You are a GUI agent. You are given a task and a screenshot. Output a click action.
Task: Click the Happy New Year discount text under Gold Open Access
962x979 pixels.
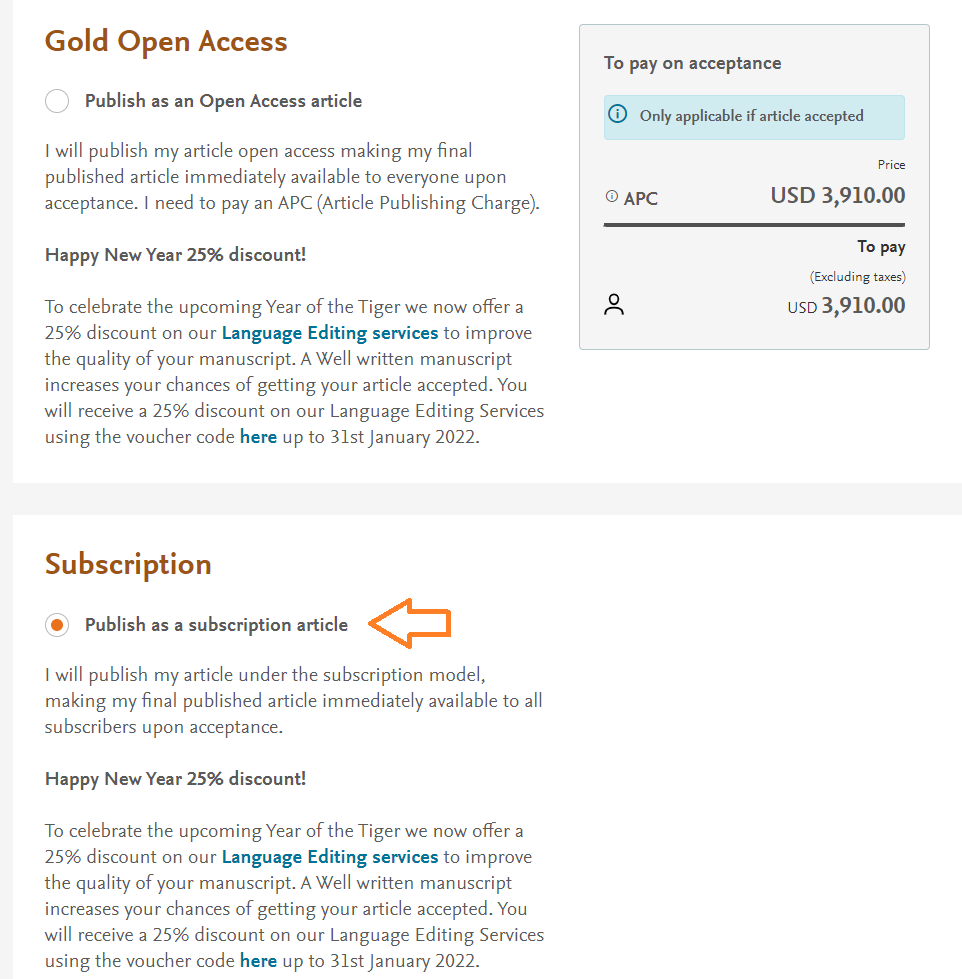175,255
